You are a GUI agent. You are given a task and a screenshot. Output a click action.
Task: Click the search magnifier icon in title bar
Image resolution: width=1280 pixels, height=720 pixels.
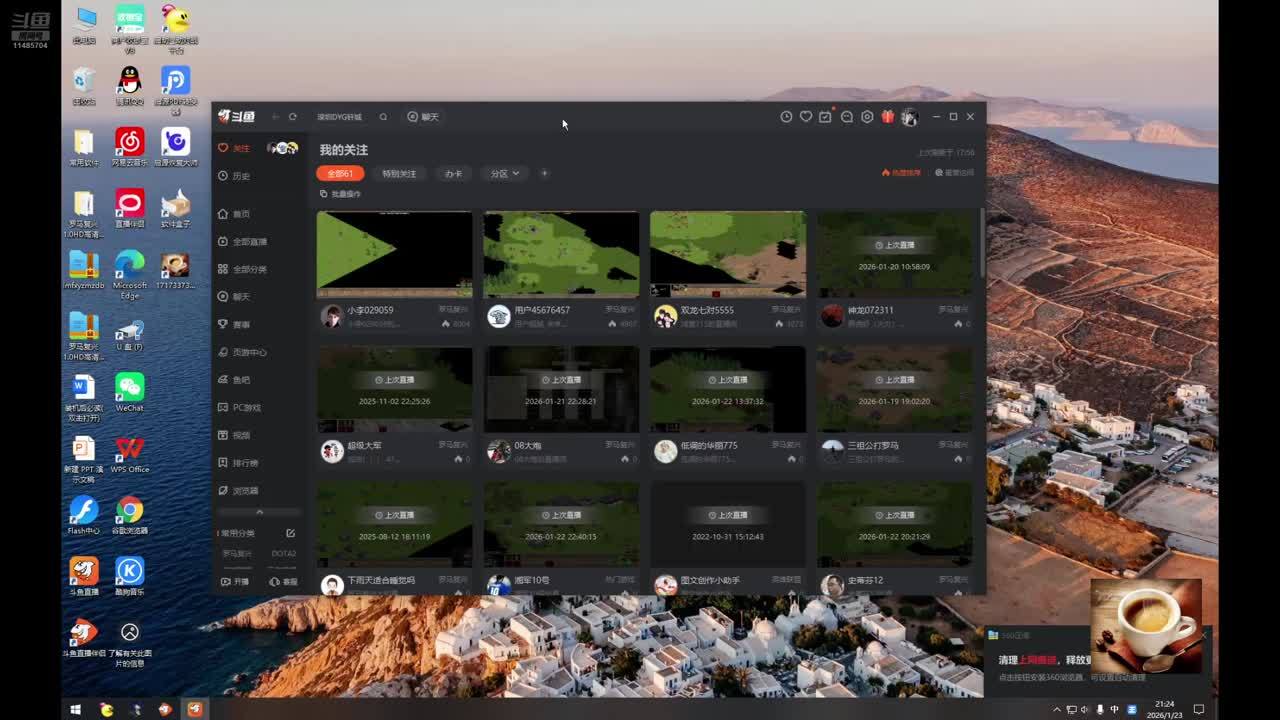tap(383, 117)
